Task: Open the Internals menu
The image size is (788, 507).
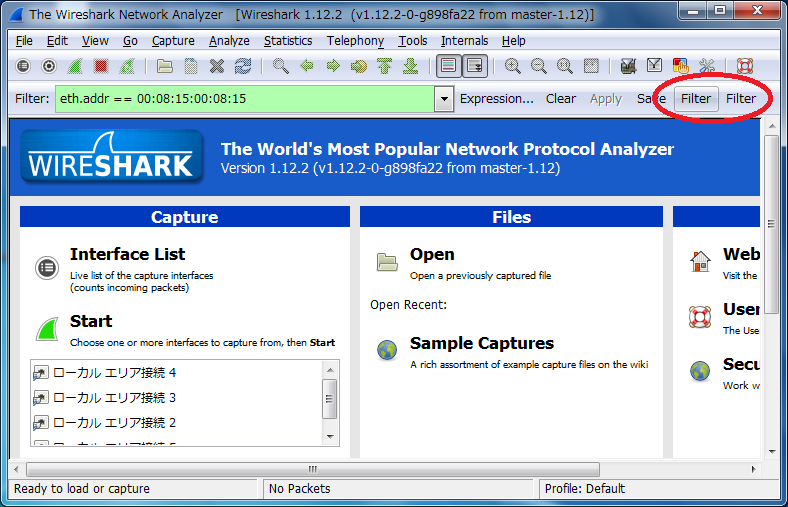Action: [x=464, y=41]
